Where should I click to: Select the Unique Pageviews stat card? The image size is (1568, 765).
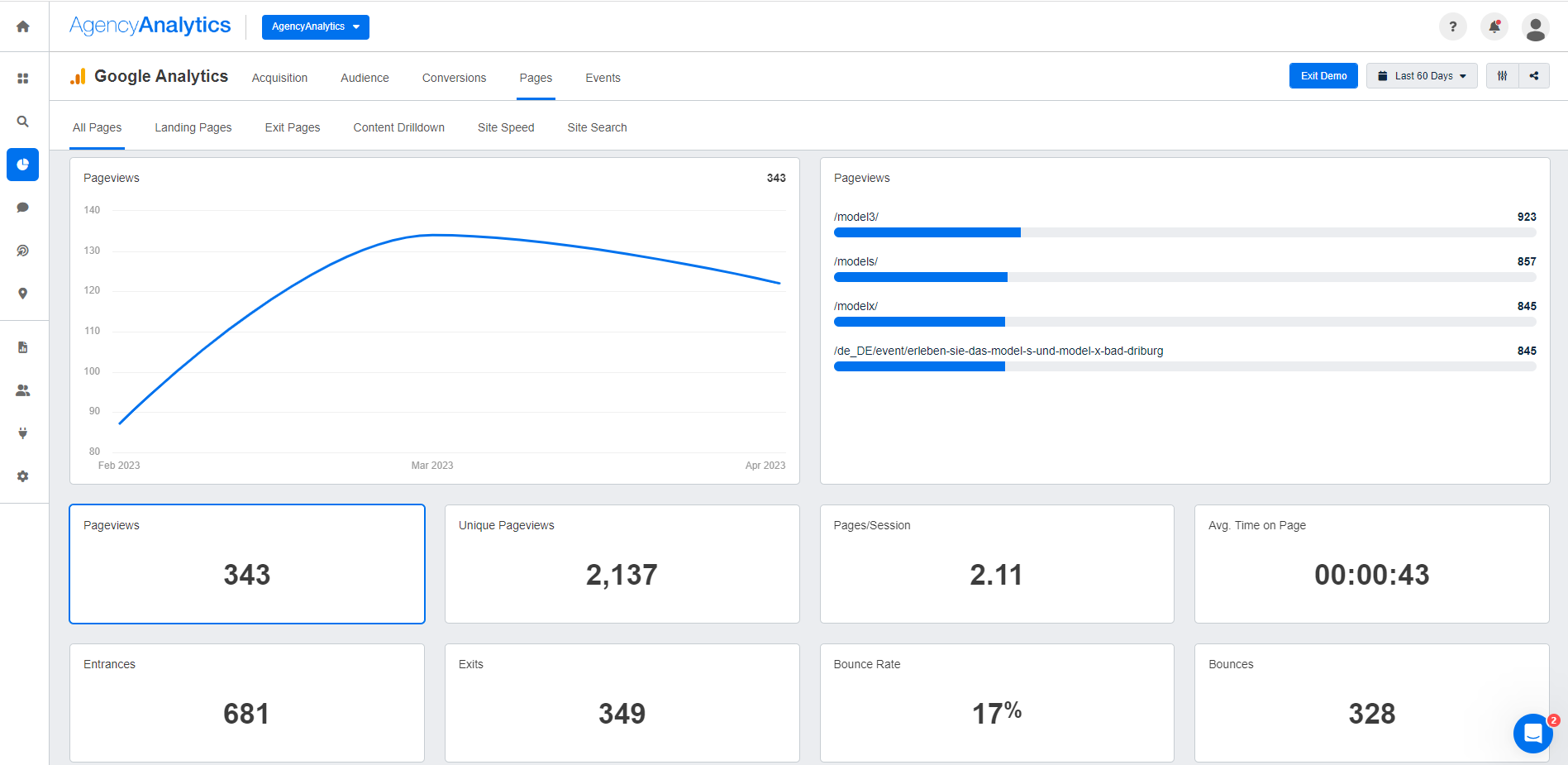[x=622, y=564]
